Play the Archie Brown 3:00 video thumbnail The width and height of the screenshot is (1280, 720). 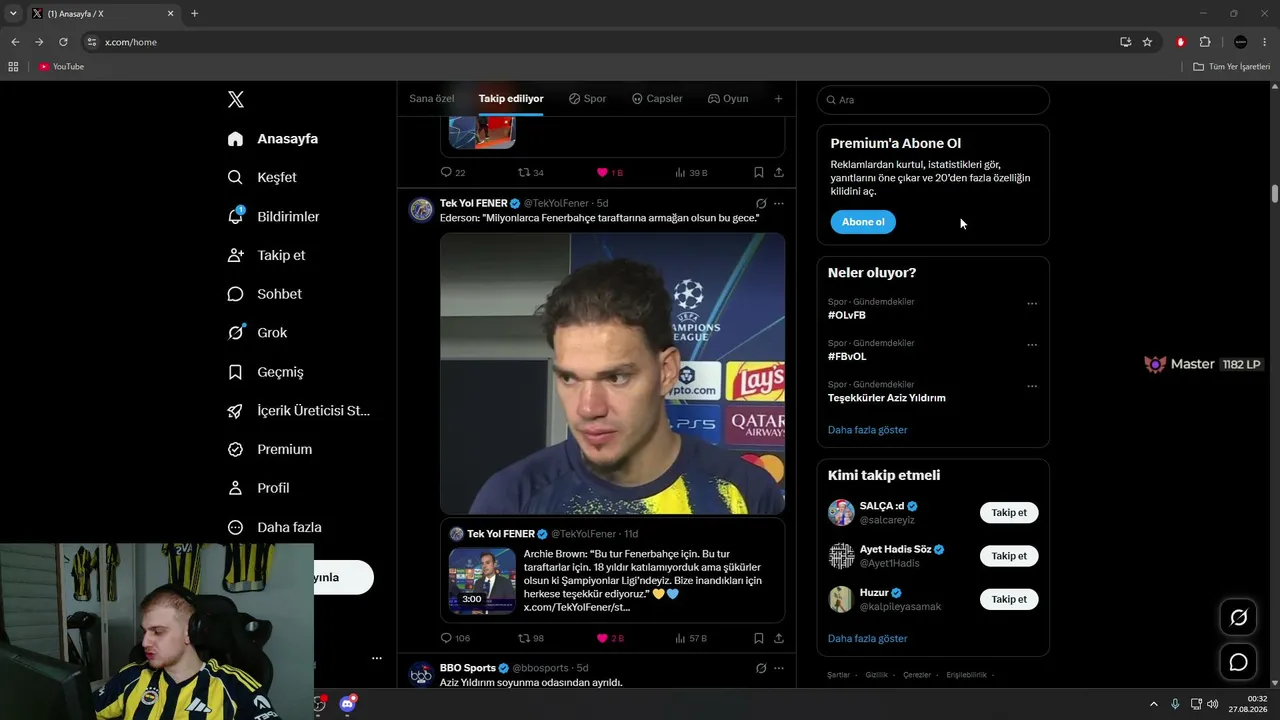pyautogui.click(x=482, y=580)
